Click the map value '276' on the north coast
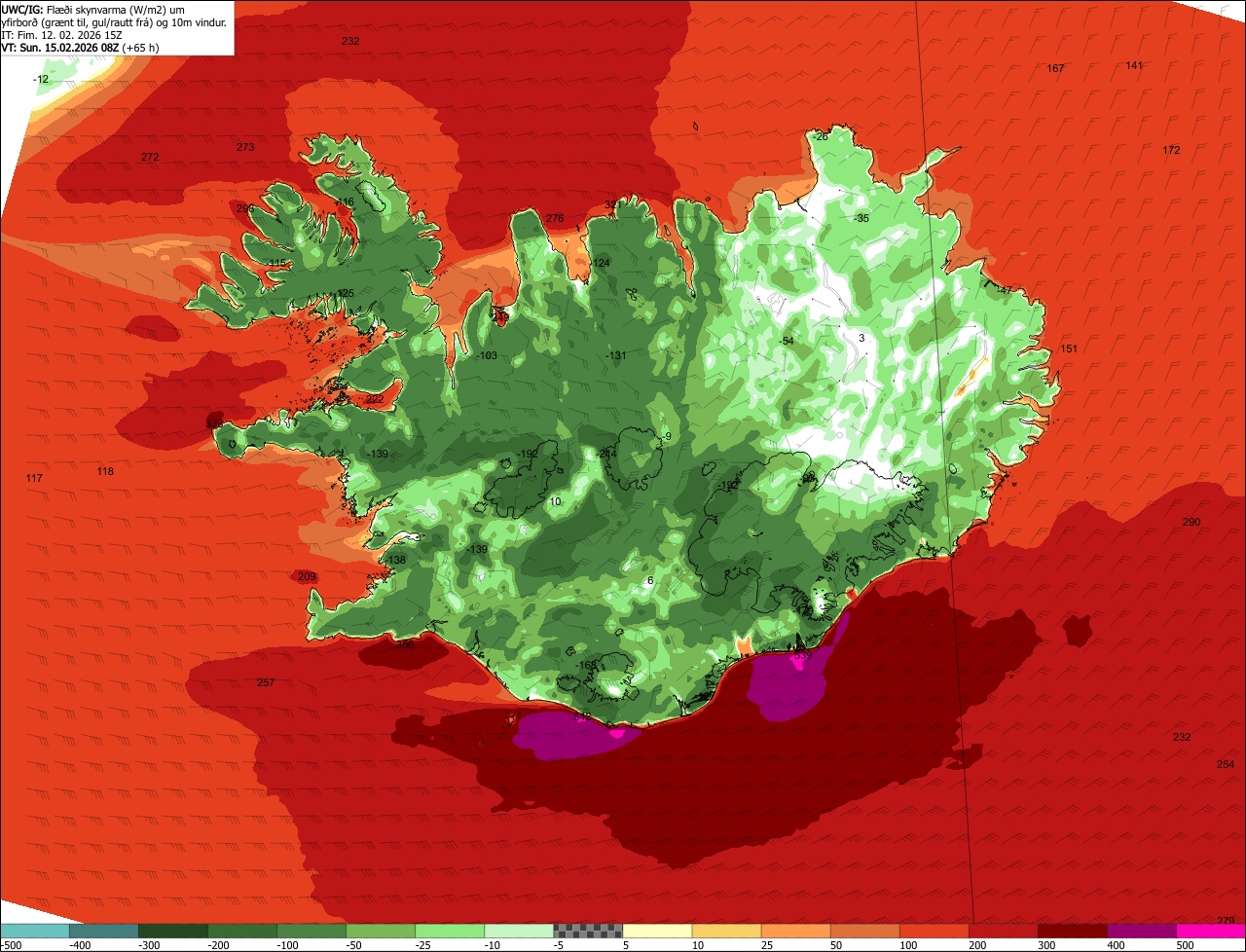The height and width of the screenshot is (952, 1246). tap(554, 219)
